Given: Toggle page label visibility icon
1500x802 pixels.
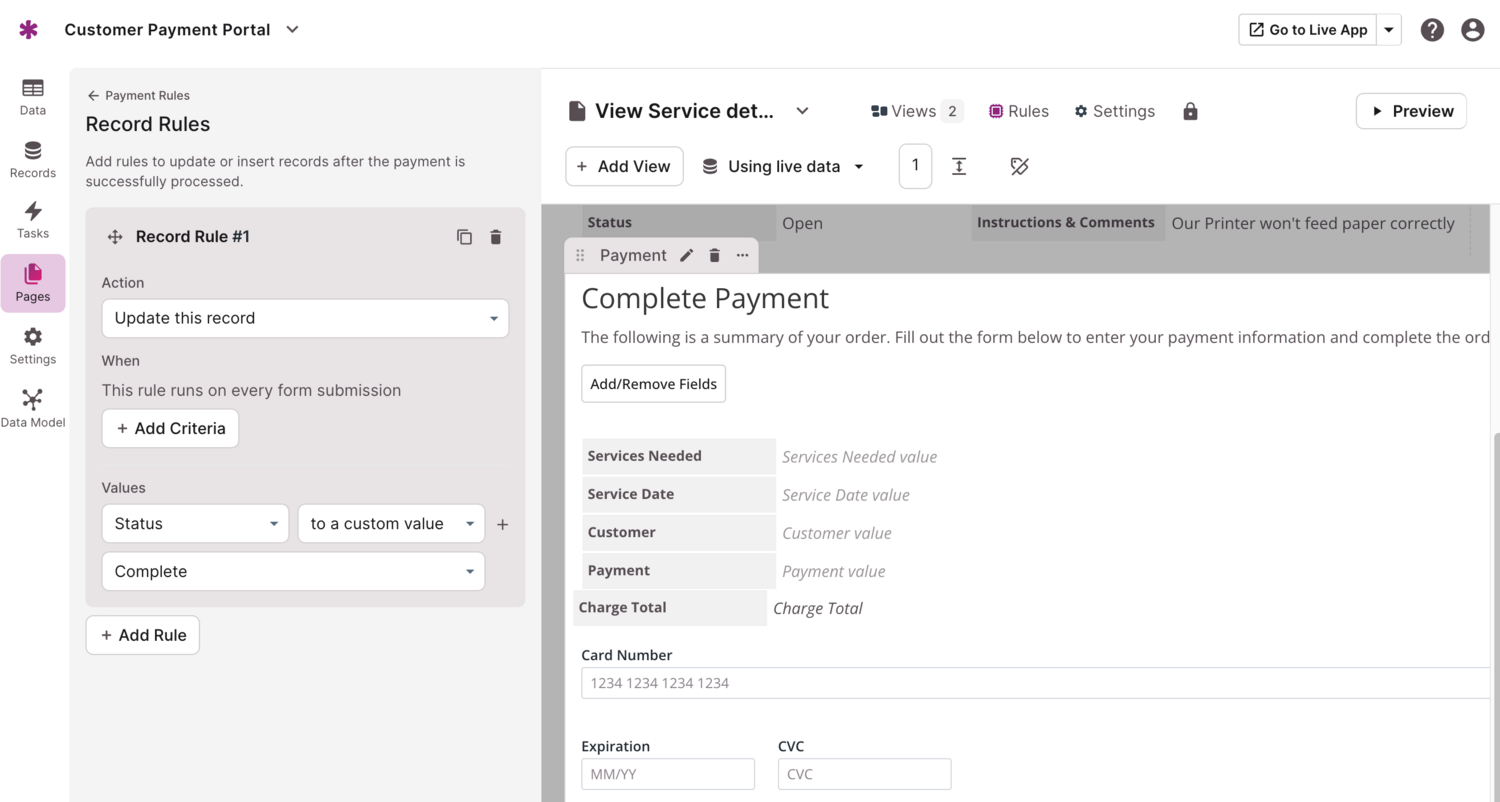Looking at the screenshot, I should (1019, 166).
